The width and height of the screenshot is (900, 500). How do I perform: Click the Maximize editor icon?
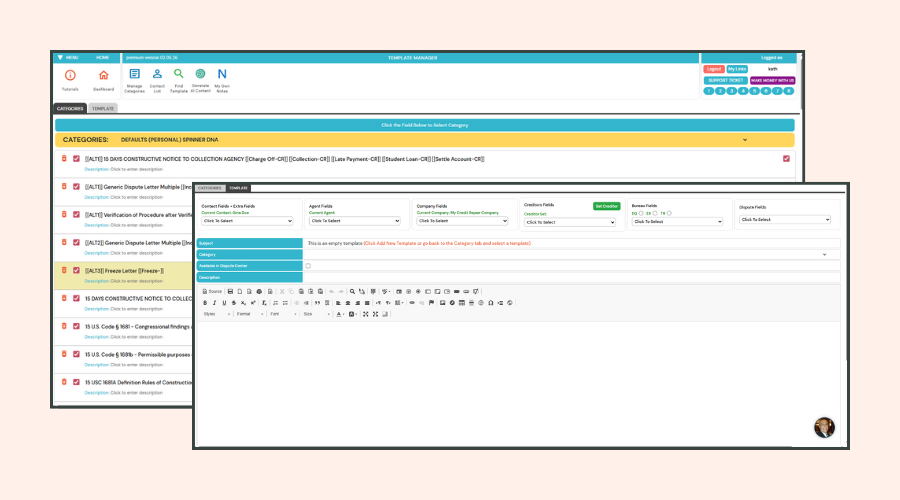366,314
